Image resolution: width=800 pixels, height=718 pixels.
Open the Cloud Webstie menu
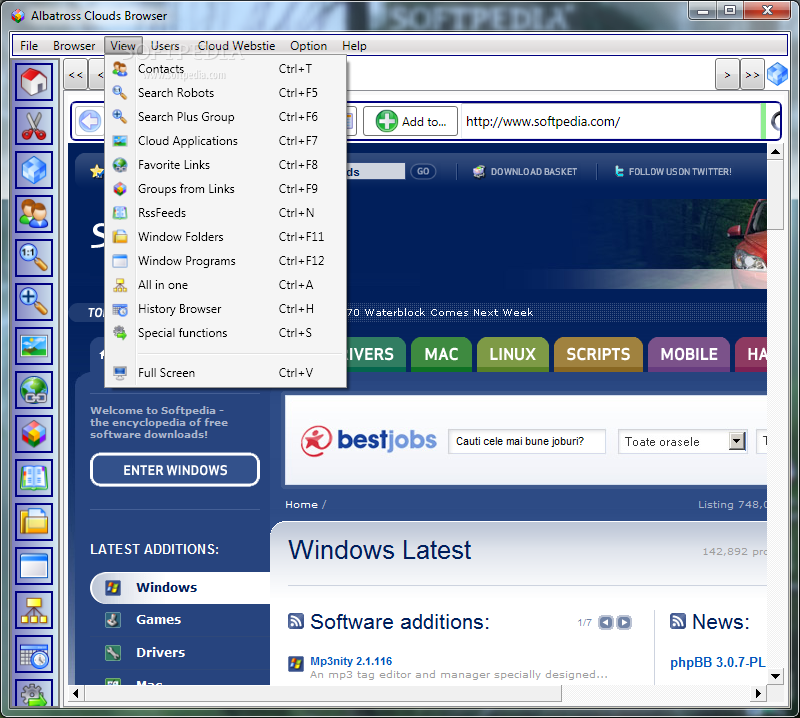pos(236,46)
